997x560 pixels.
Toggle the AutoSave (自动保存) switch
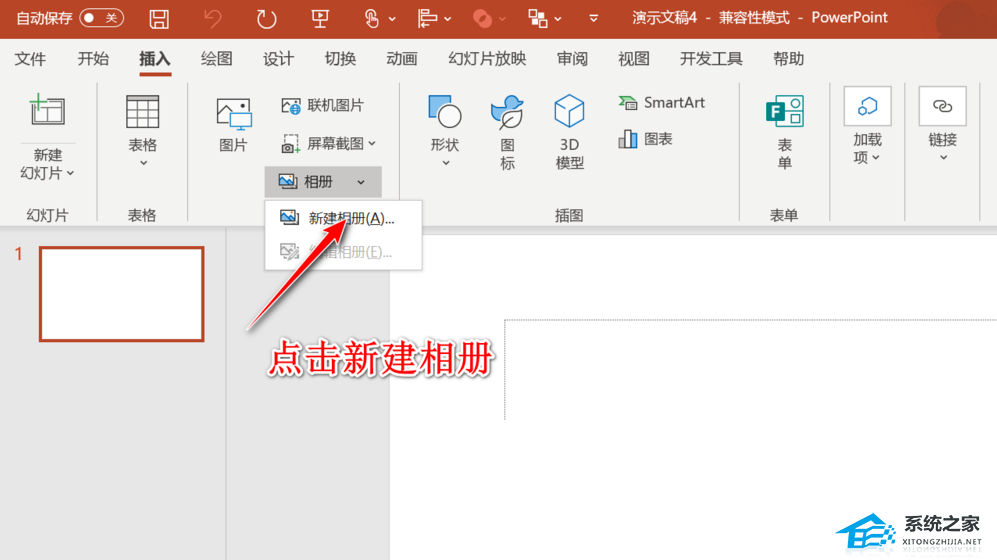102,18
